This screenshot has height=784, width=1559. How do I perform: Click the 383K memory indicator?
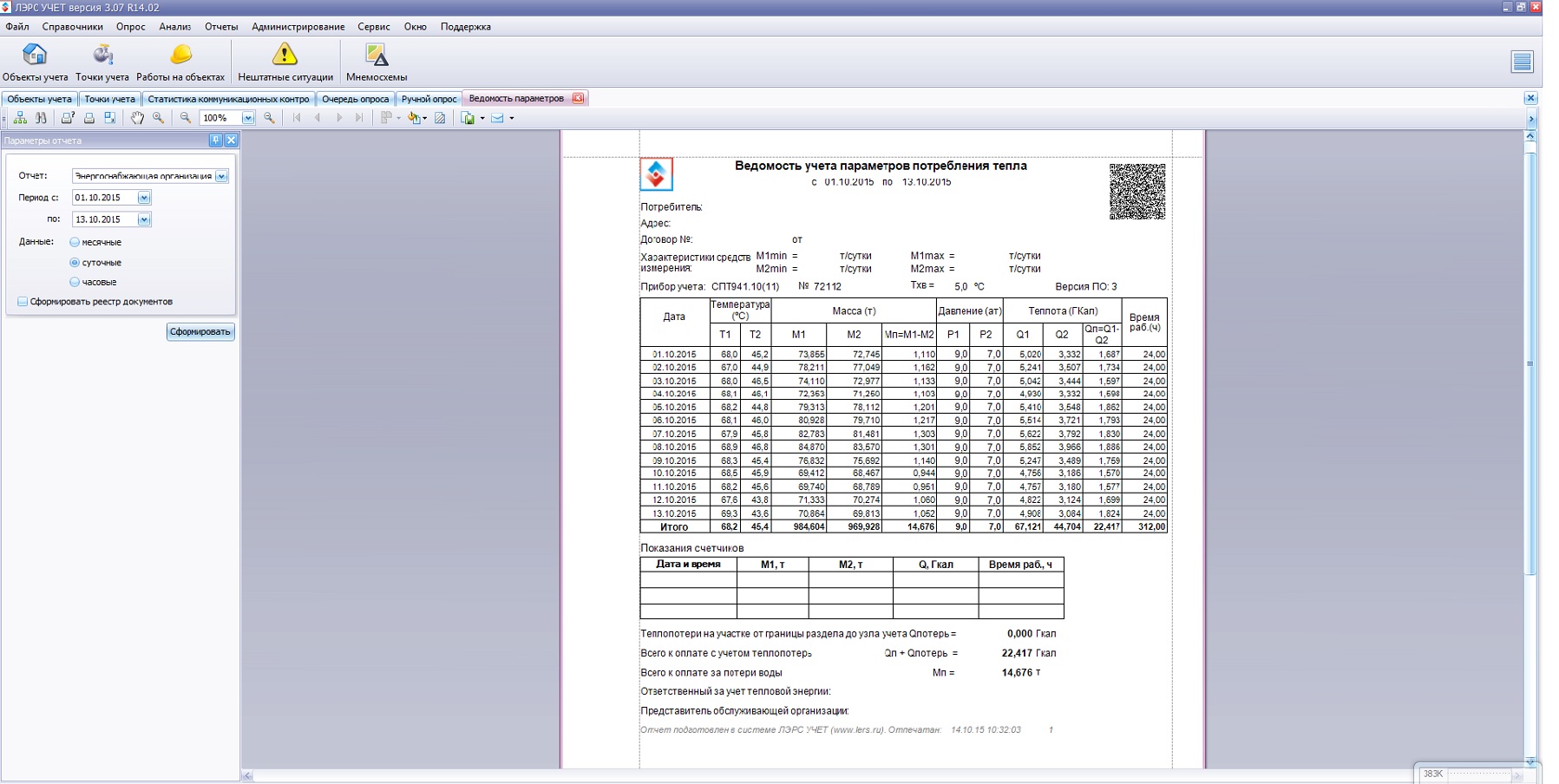coord(1433,774)
